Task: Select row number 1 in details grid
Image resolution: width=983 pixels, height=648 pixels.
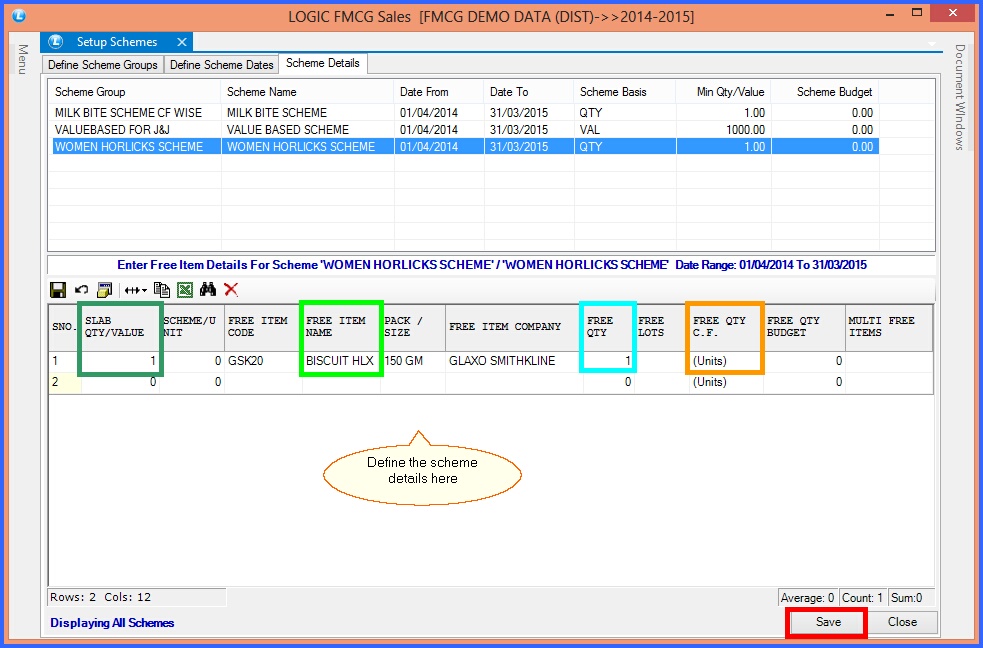Action: pyautogui.click(x=65, y=361)
